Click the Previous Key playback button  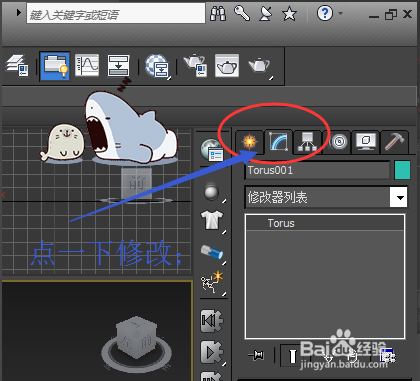(211, 321)
